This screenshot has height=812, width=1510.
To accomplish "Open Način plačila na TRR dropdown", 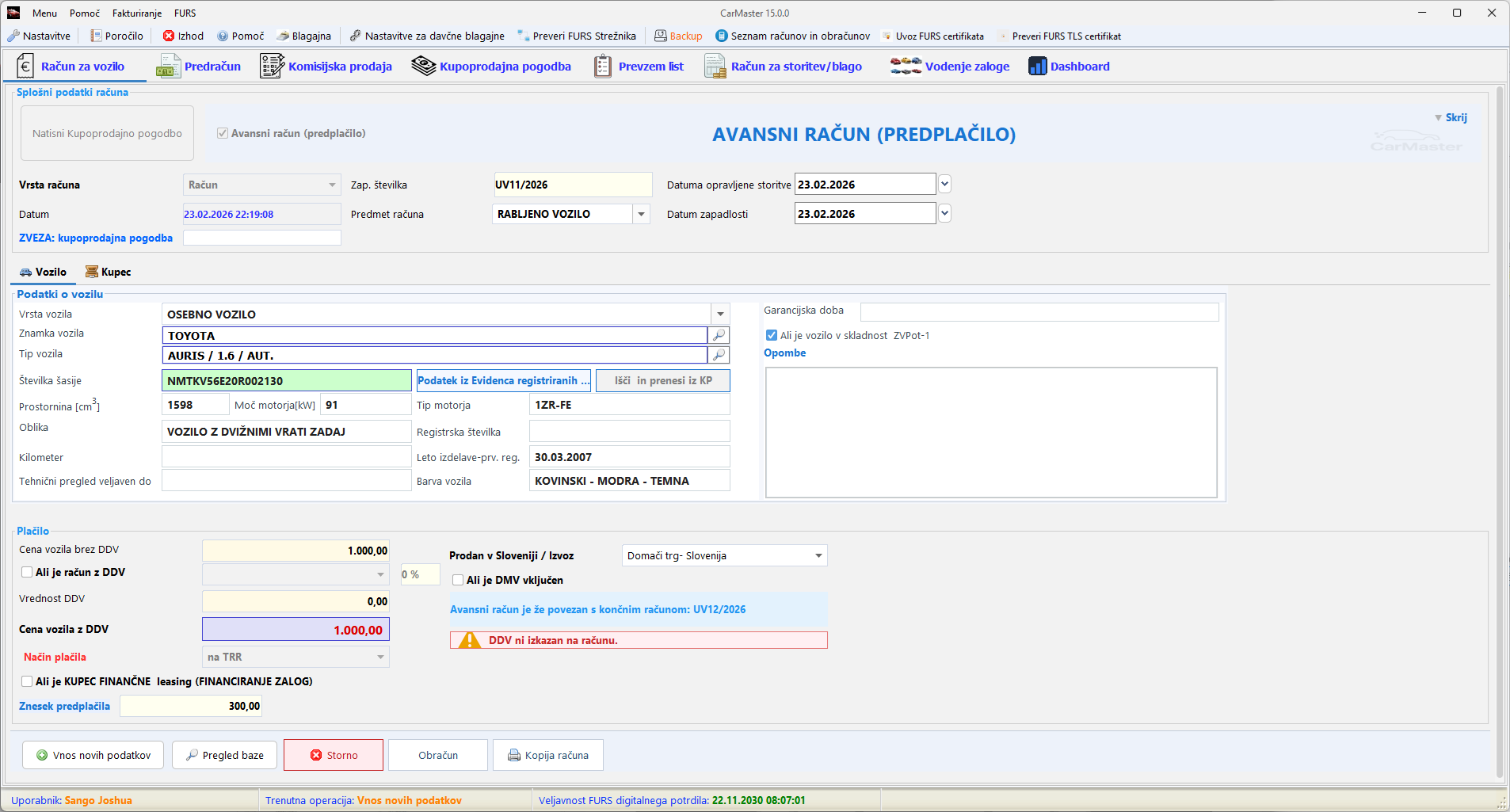I will pyautogui.click(x=381, y=657).
